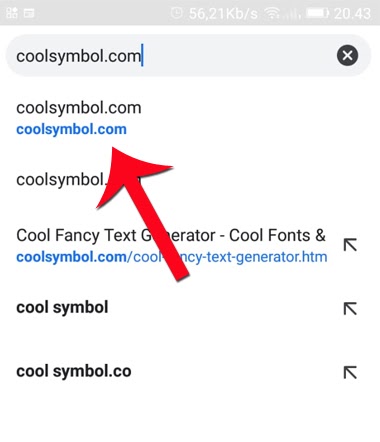
Task: Fill the search box with the Cool Fancy Text arrow
Action: [x=350, y=245]
